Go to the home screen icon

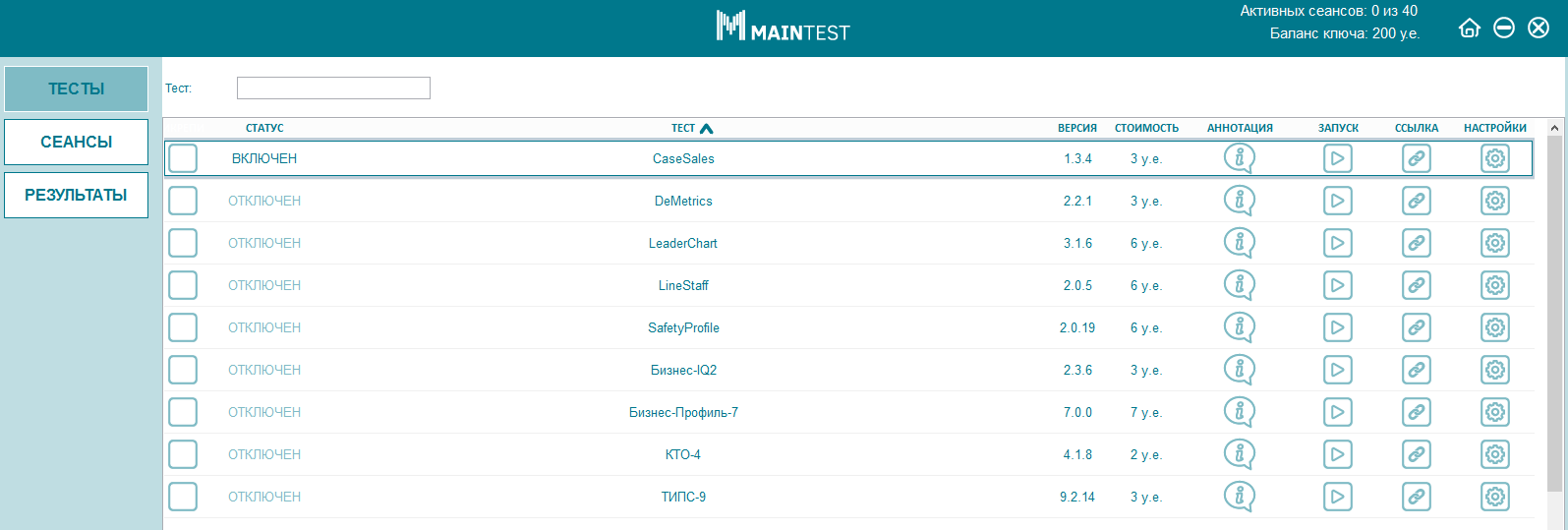[x=1469, y=28]
